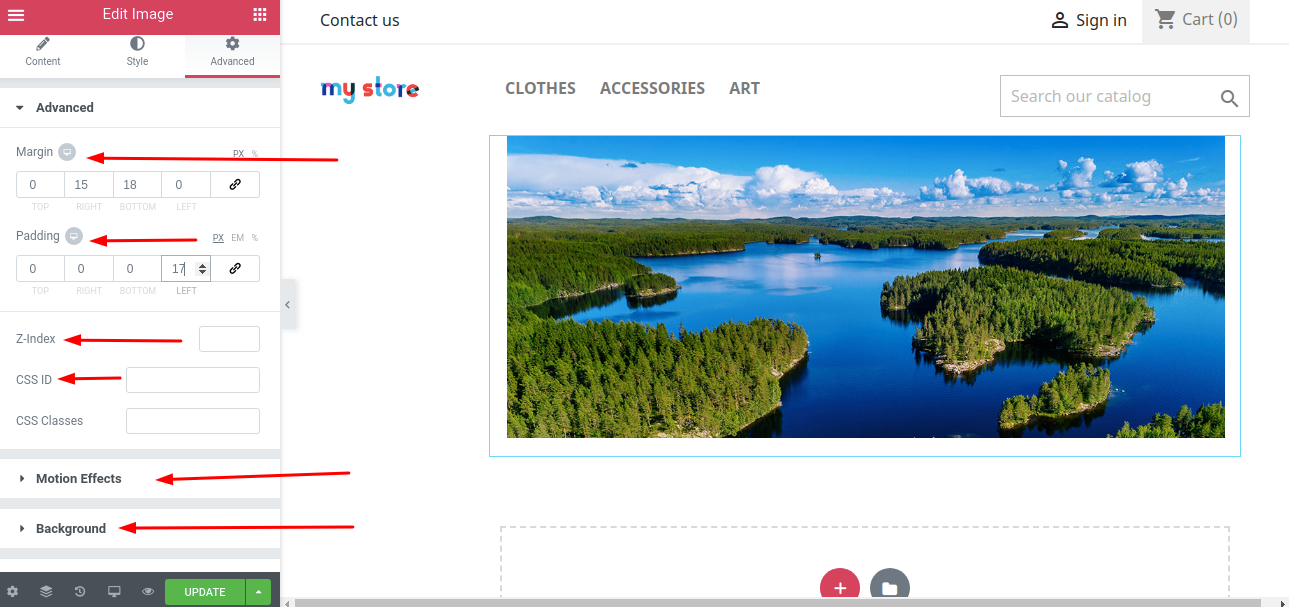Click the gray add template folder button

890,587
